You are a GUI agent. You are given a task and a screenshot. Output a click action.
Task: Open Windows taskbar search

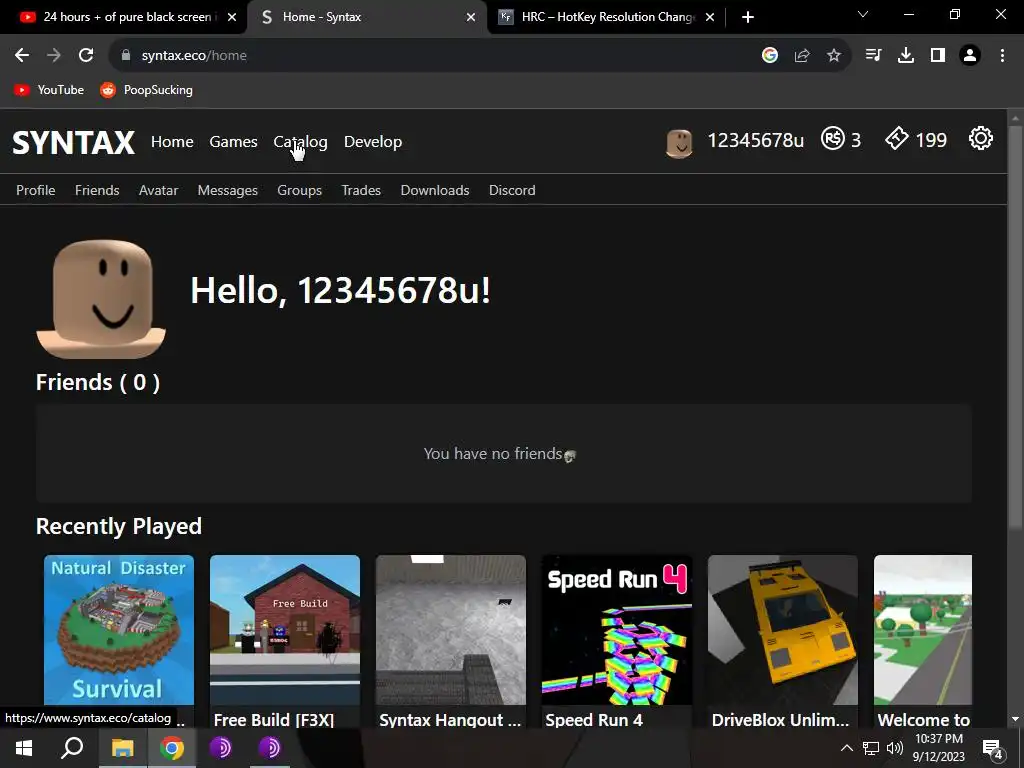tap(72, 748)
